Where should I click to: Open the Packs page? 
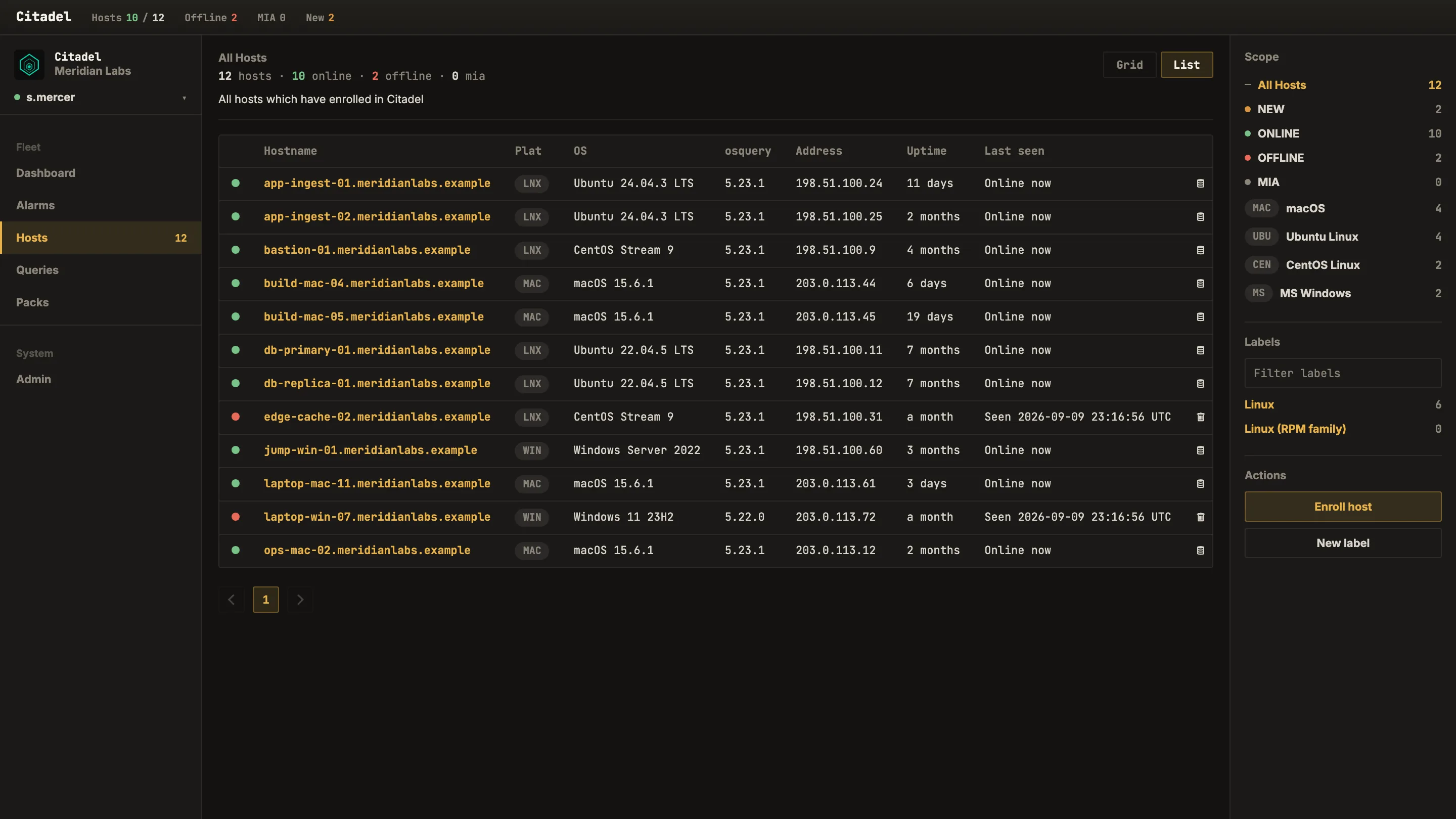pos(32,302)
